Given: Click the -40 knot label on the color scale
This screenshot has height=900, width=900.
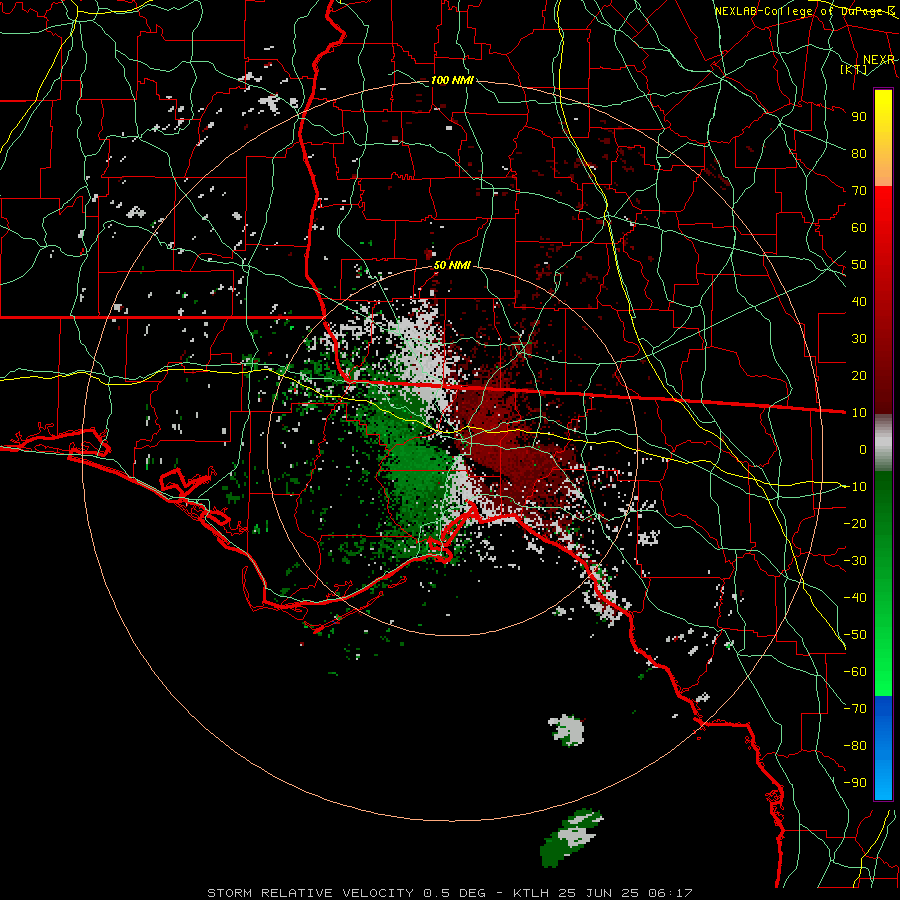Looking at the screenshot, I should click(x=855, y=598).
